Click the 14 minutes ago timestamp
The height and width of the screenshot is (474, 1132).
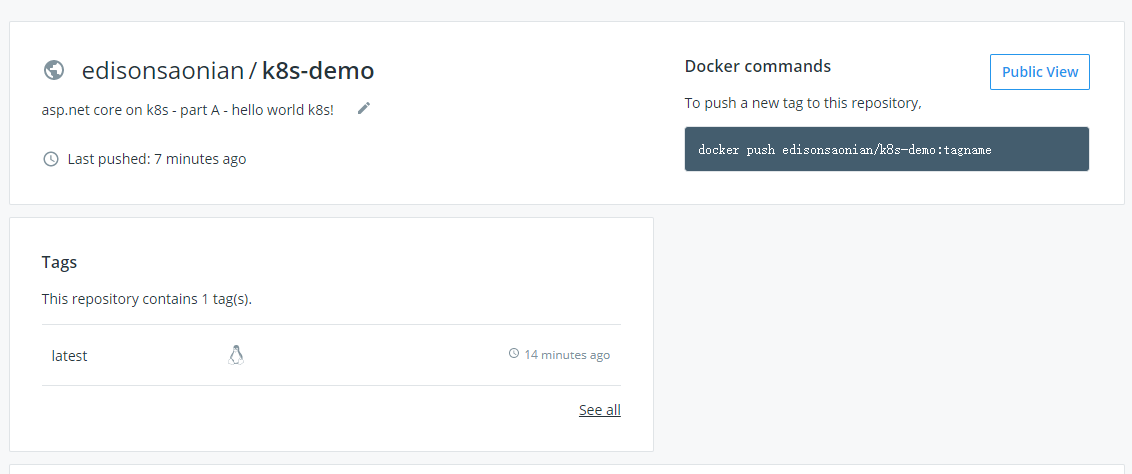click(567, 355)
